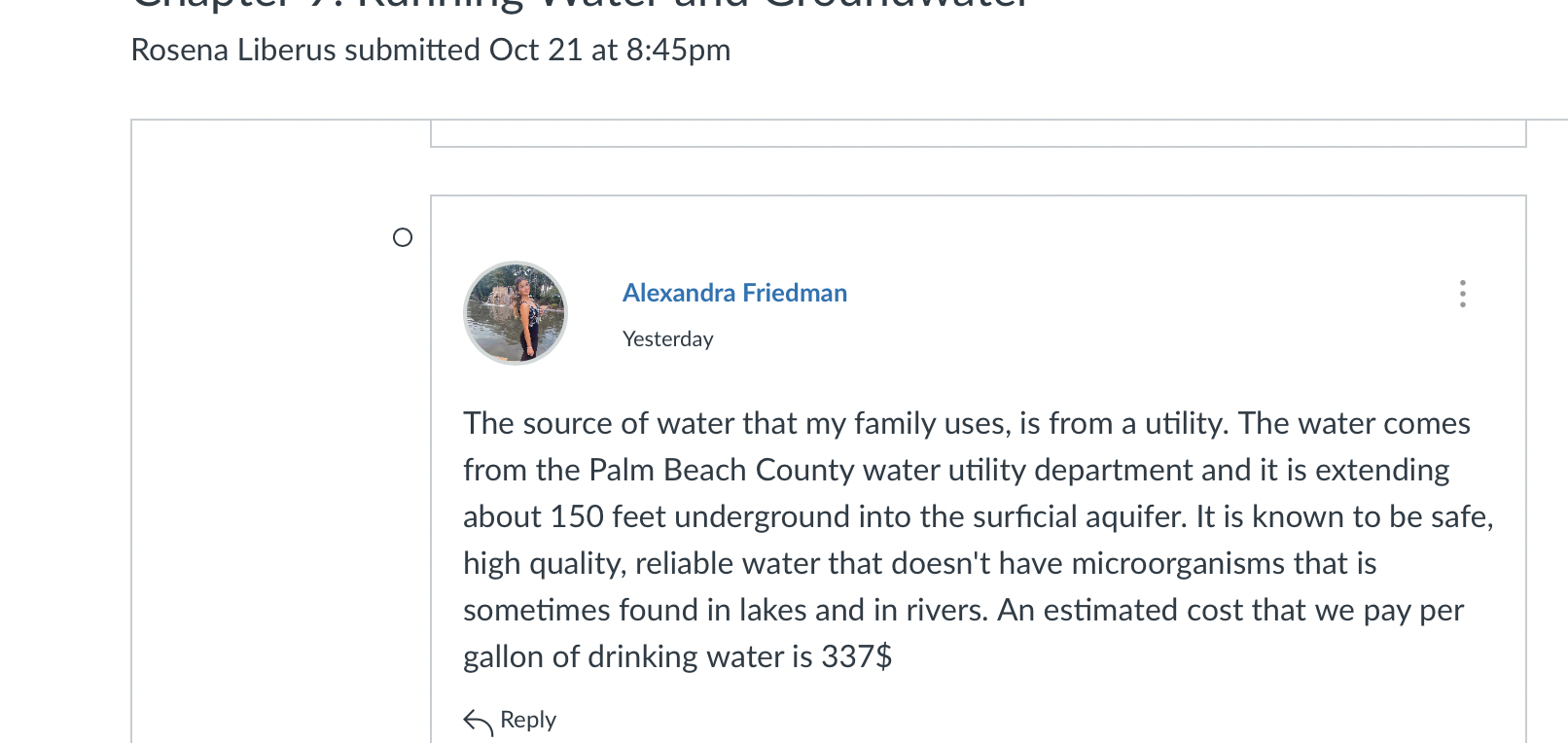
Task: Click the "Yesterday" timestamp under the author name
Action: 668,338
